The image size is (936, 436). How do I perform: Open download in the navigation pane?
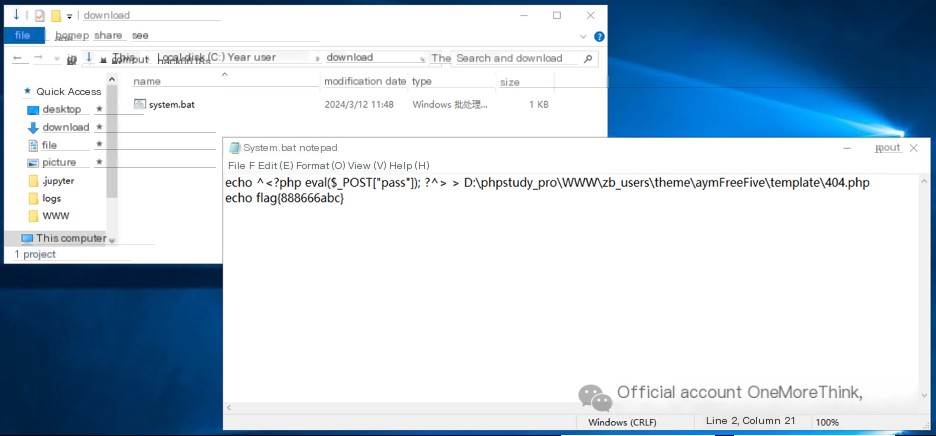point(66,127)
